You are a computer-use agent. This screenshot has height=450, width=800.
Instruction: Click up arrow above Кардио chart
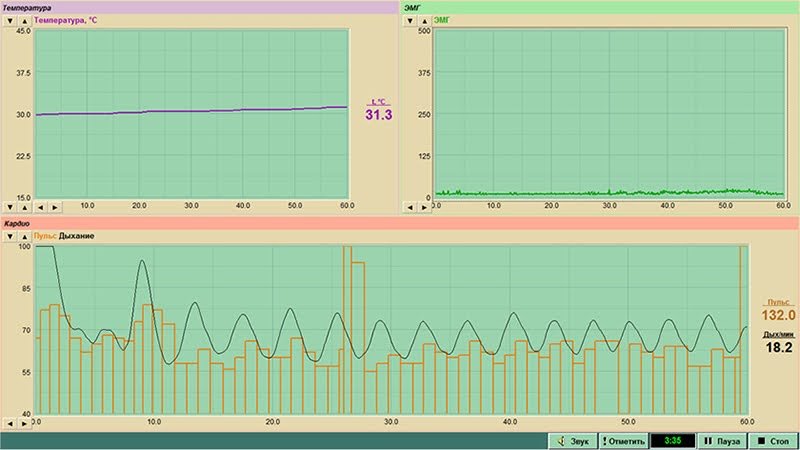[x=24, y=237]
